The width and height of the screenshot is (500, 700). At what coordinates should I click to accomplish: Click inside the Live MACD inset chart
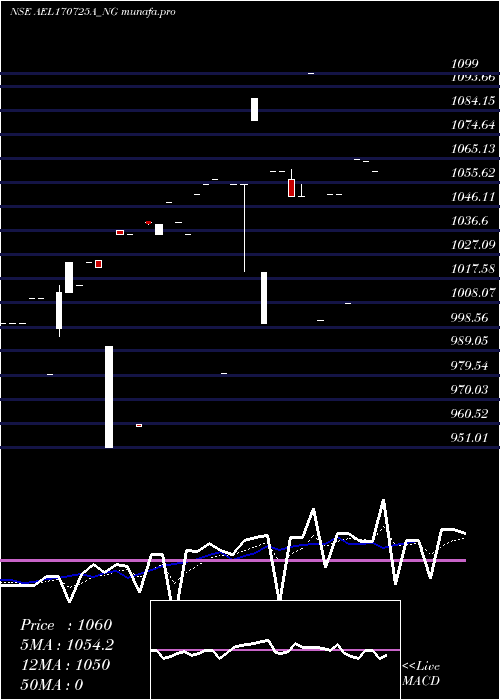(x=275, y=650)
